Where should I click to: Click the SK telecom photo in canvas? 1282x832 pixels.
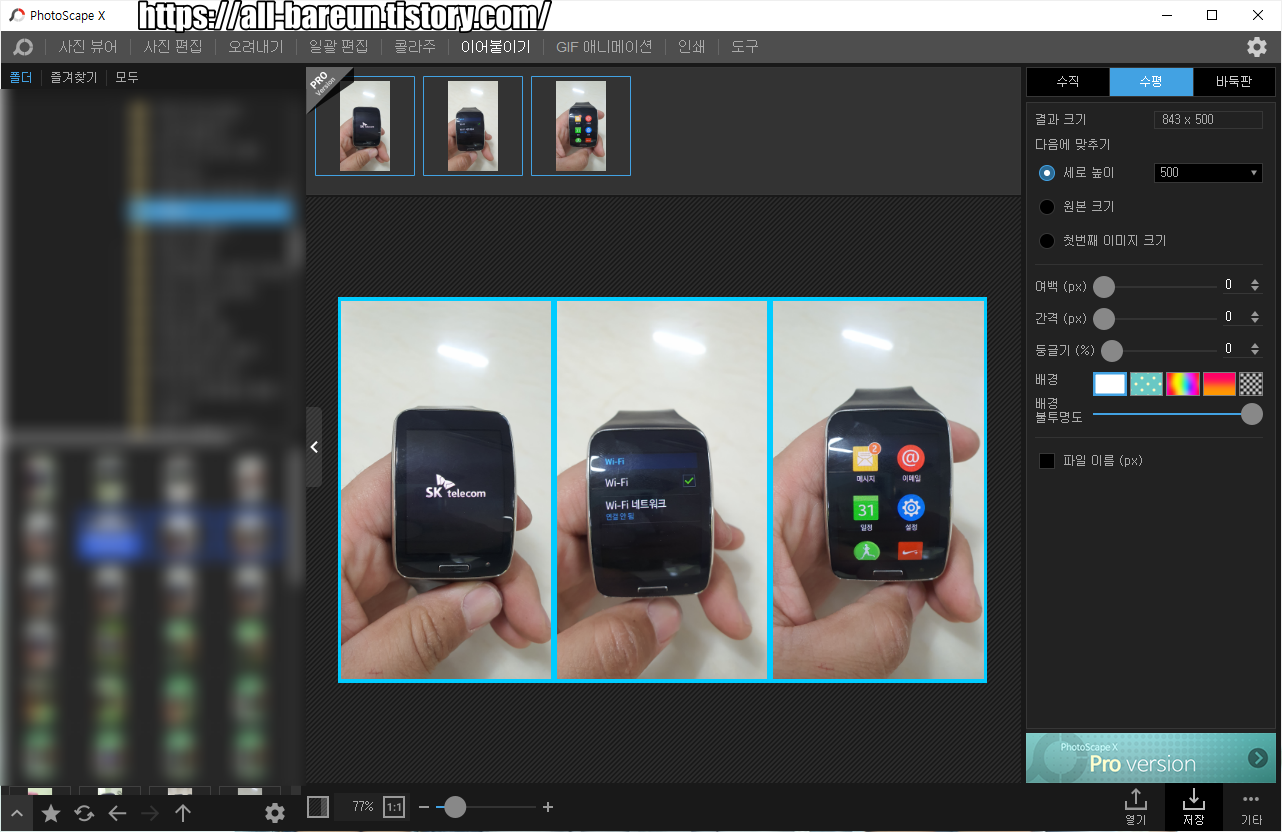coord(446,490)
